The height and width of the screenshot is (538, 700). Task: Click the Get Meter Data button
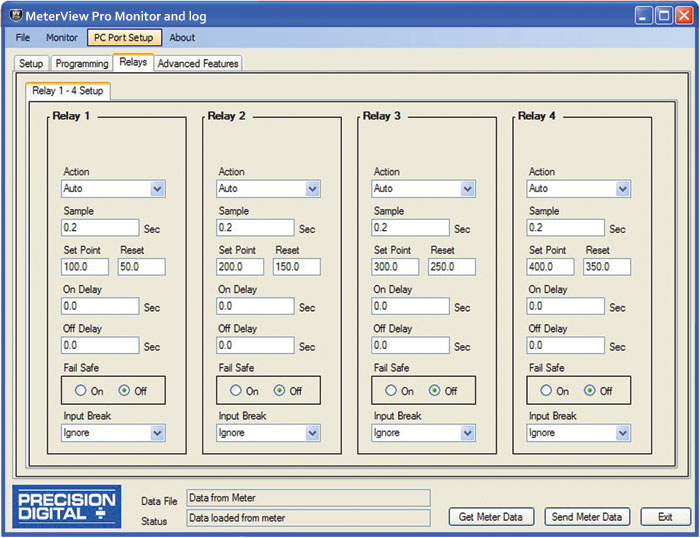coord(491,517)
